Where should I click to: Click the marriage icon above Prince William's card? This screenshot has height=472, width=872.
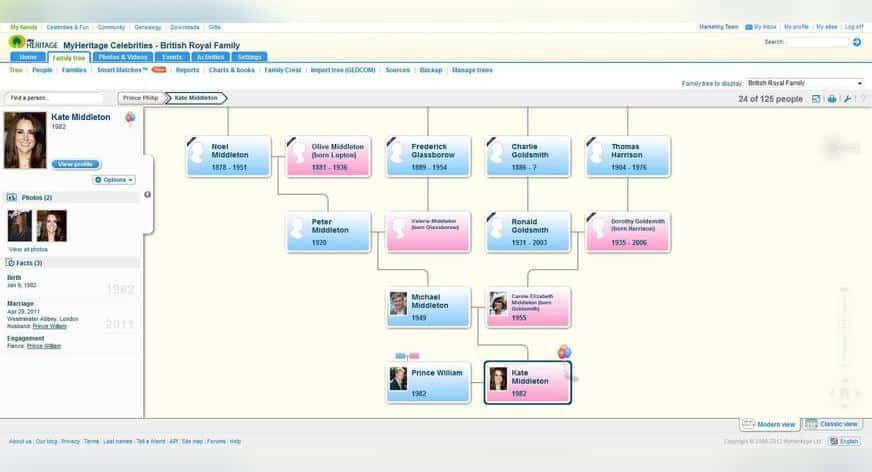pos(407,356)
